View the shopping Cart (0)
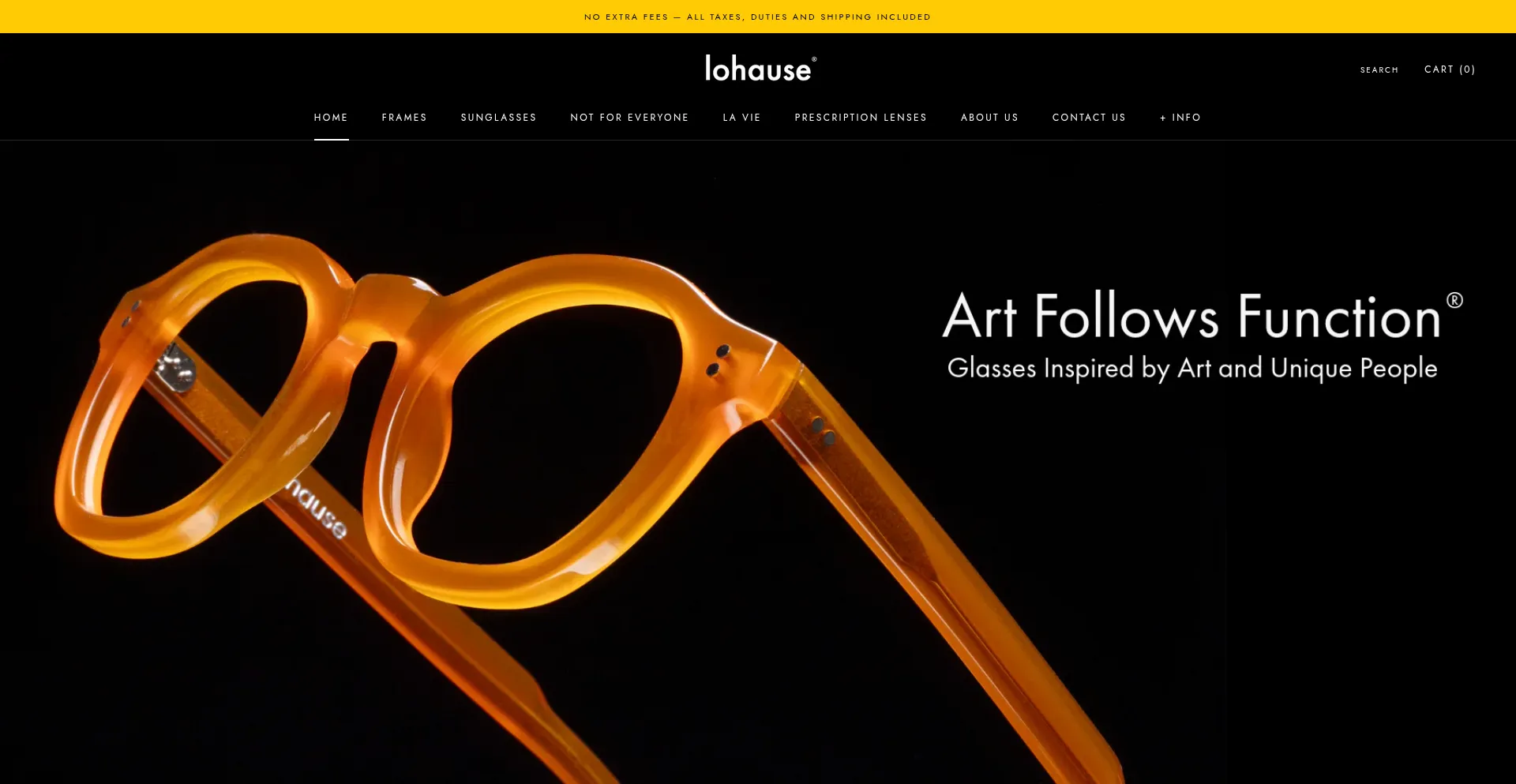This screenshot has width=1516, height=784. pyautogui.click(x=1450, y=69)
